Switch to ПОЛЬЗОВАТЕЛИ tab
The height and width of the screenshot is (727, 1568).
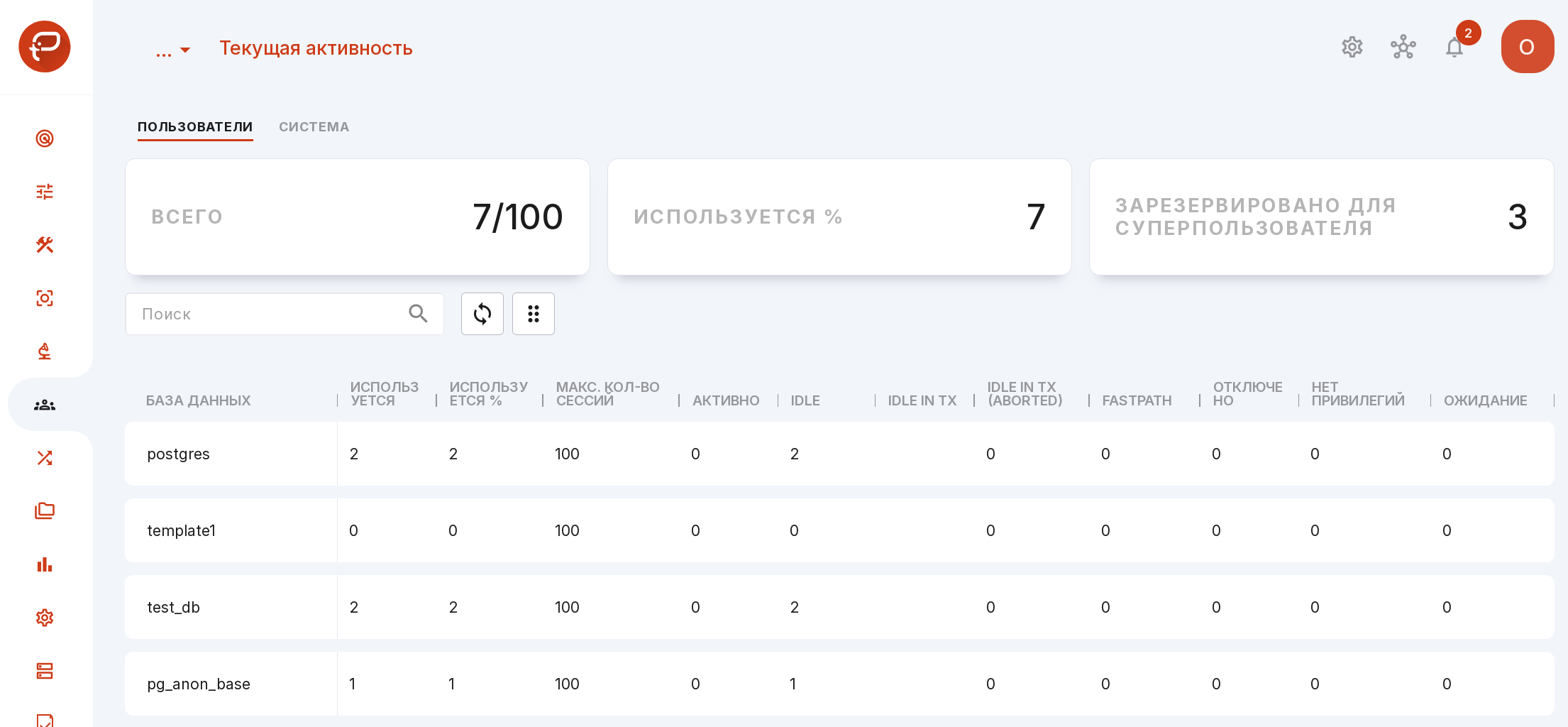coord(195,127)
